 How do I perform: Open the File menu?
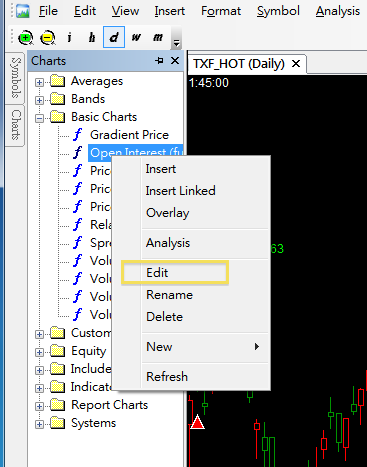(48, 11)
